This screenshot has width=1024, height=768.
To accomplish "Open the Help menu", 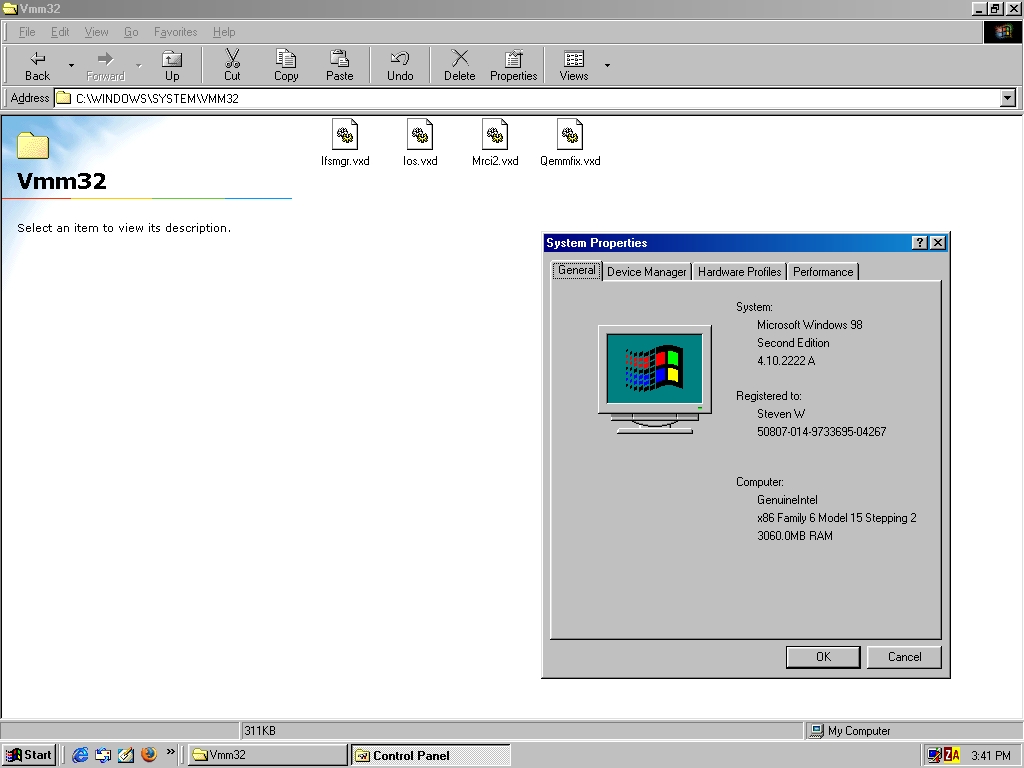I will pos(223,32).
